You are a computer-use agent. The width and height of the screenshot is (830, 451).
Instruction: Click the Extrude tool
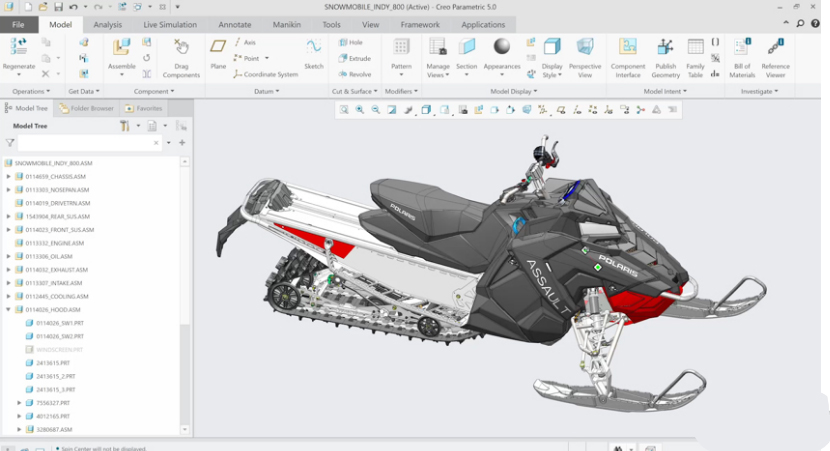354,58
